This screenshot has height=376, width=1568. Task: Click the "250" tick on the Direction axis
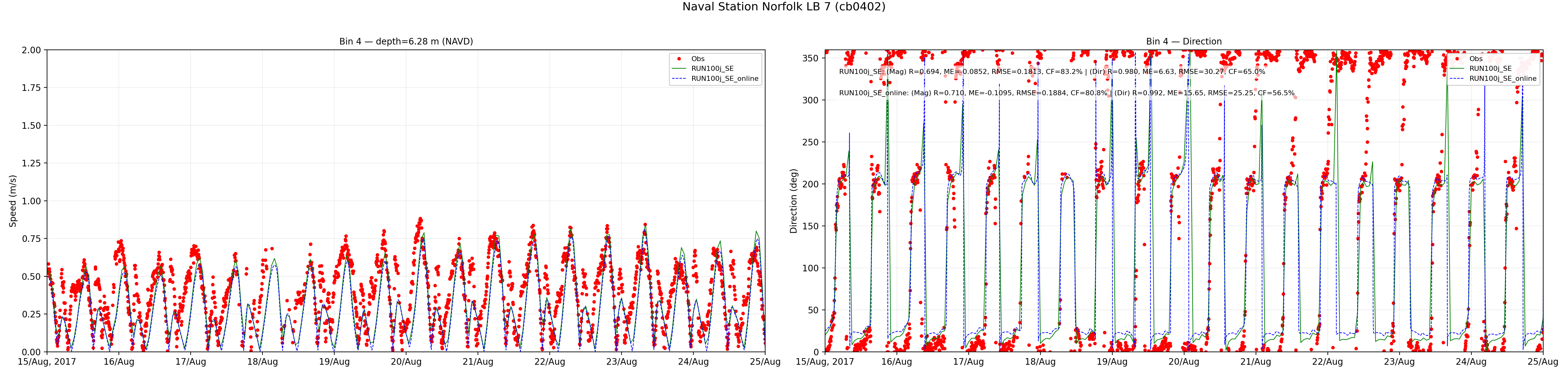811,142
